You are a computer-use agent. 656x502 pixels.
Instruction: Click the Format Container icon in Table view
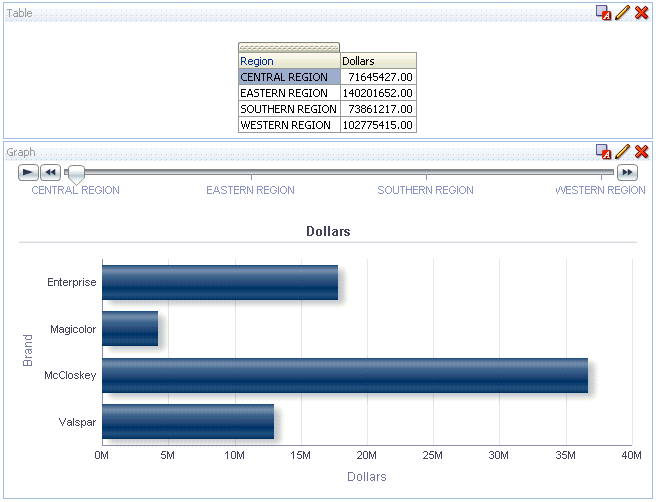click(603, 13)
